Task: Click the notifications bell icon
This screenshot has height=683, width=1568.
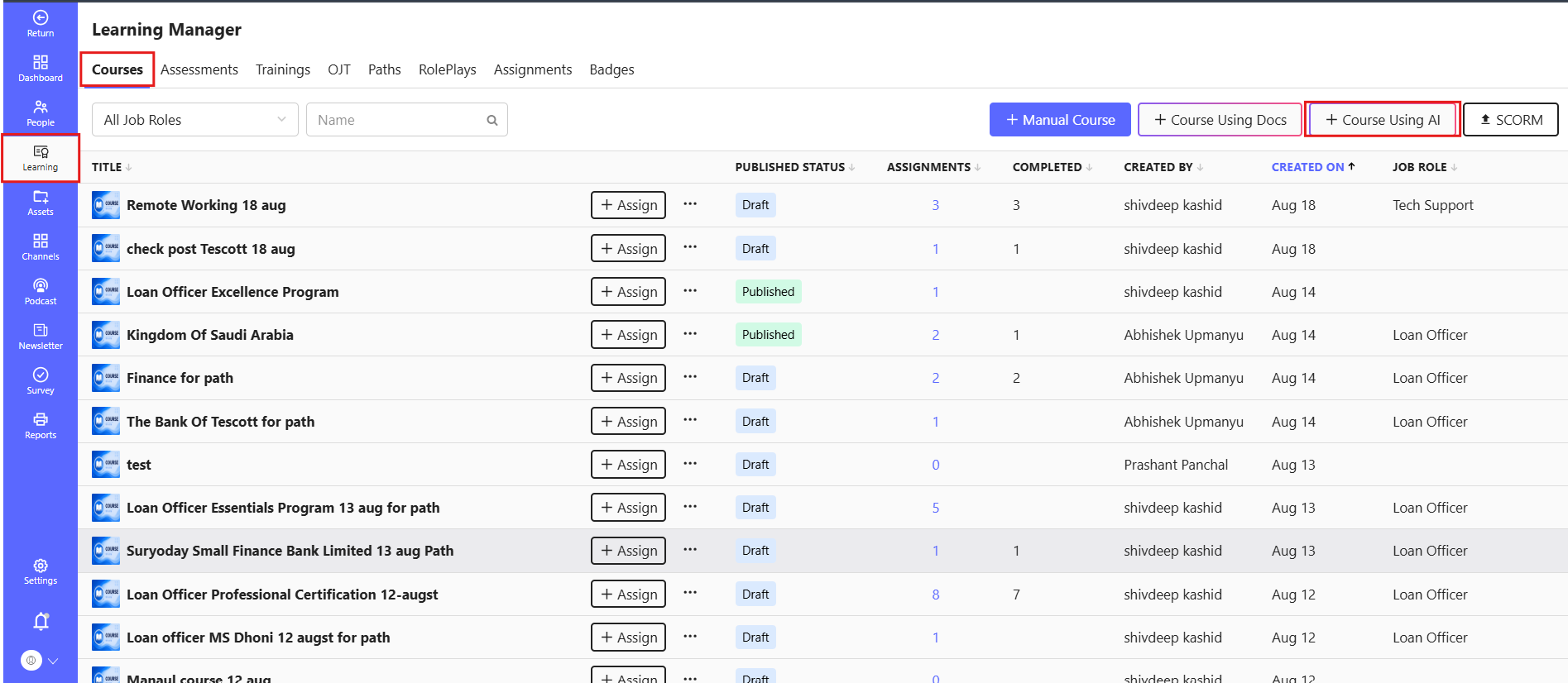Action: coord(41,621)
